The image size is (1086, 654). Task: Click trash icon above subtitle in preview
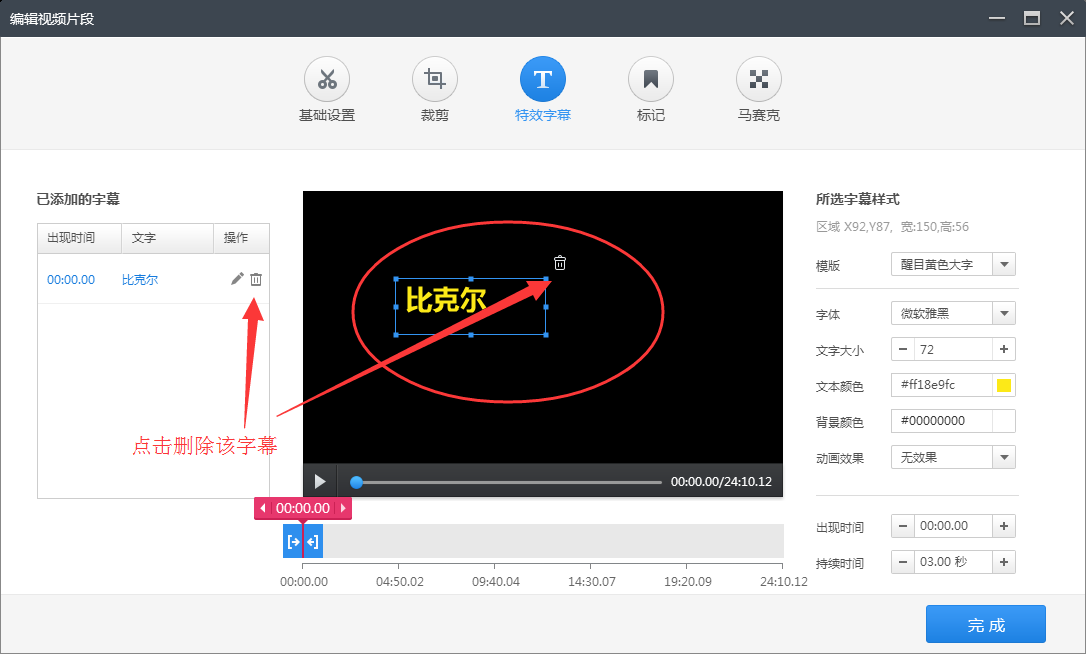[x=559, y=262]
